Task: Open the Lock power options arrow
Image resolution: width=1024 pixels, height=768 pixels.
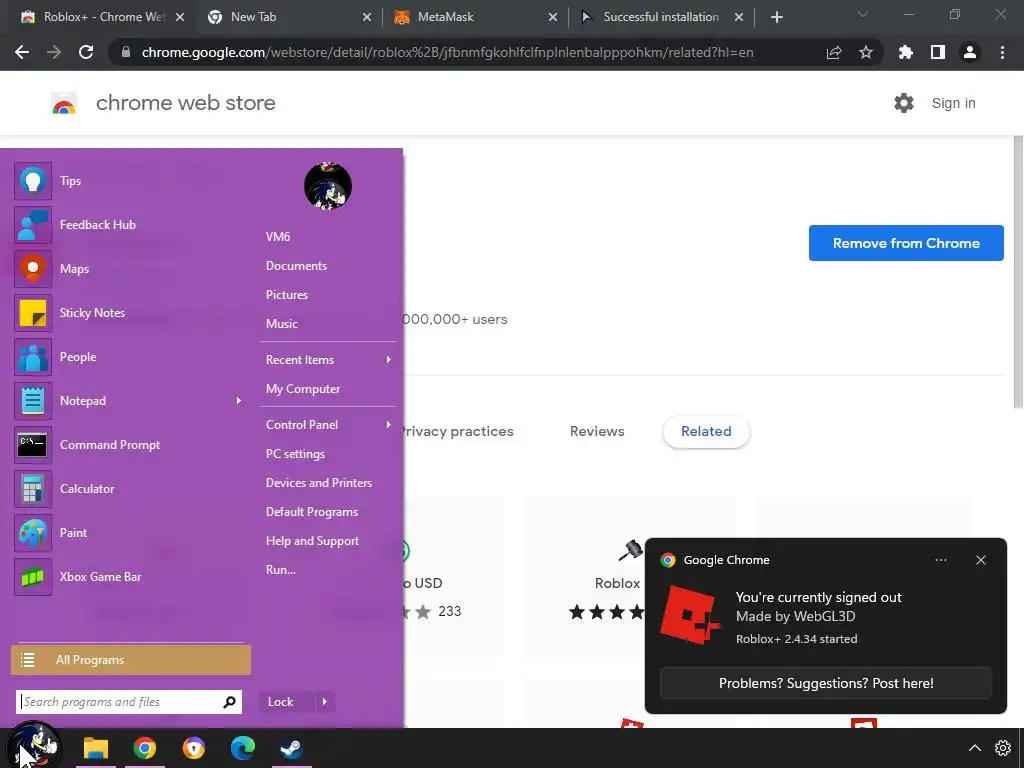Action: [325, 702]
